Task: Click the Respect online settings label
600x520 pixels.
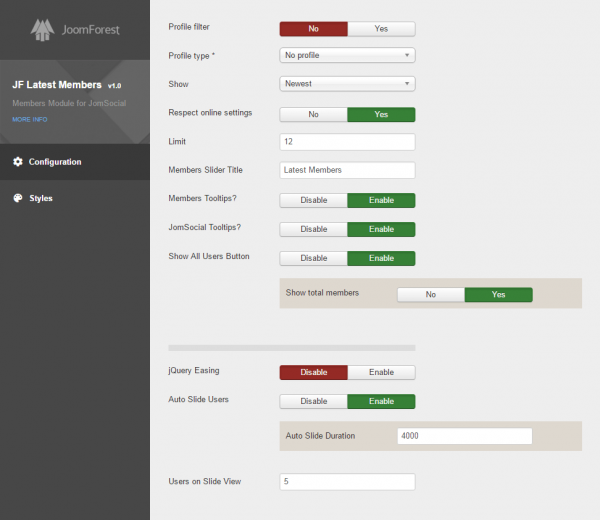Action: 210,113
